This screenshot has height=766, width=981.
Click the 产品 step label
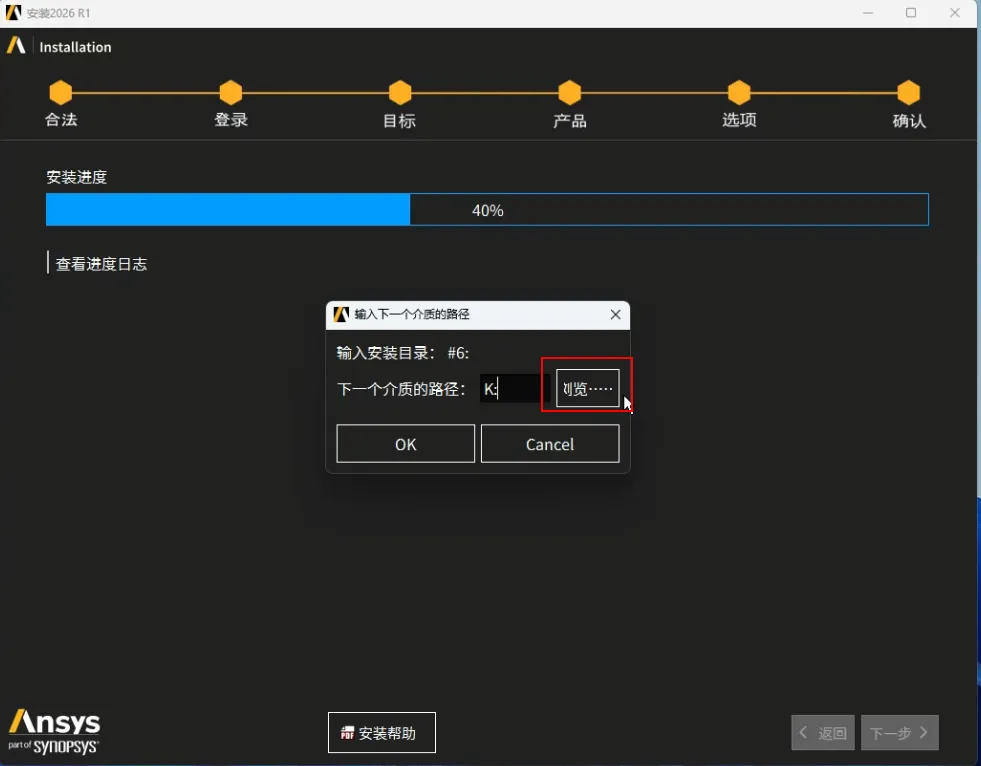click(x=569, y=121)
